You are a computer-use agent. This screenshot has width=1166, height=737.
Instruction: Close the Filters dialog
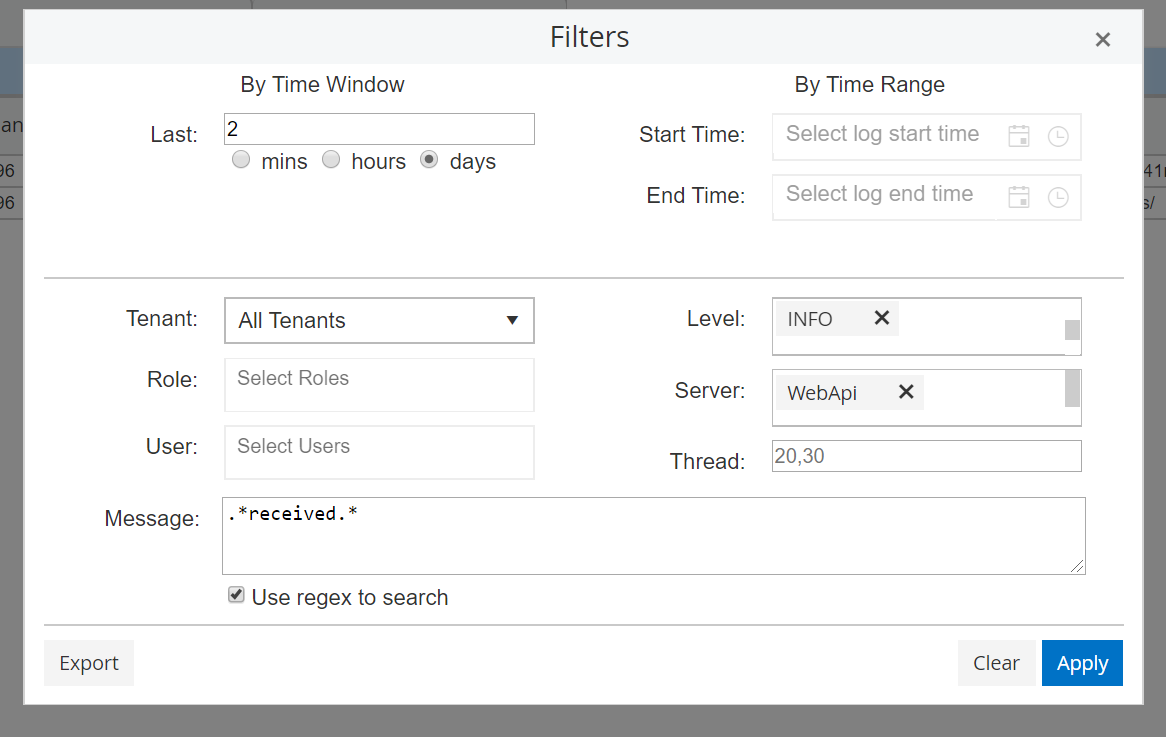pos(1103,40)
